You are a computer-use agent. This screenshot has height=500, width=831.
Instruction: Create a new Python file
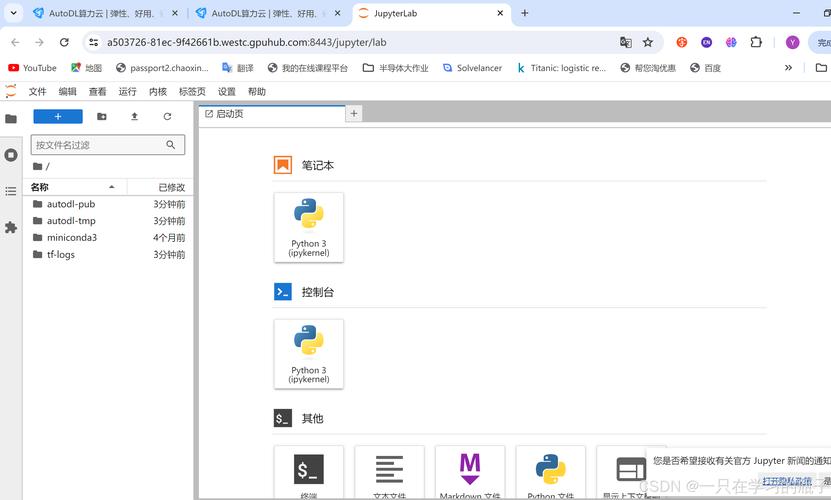[x=551, y=472]
